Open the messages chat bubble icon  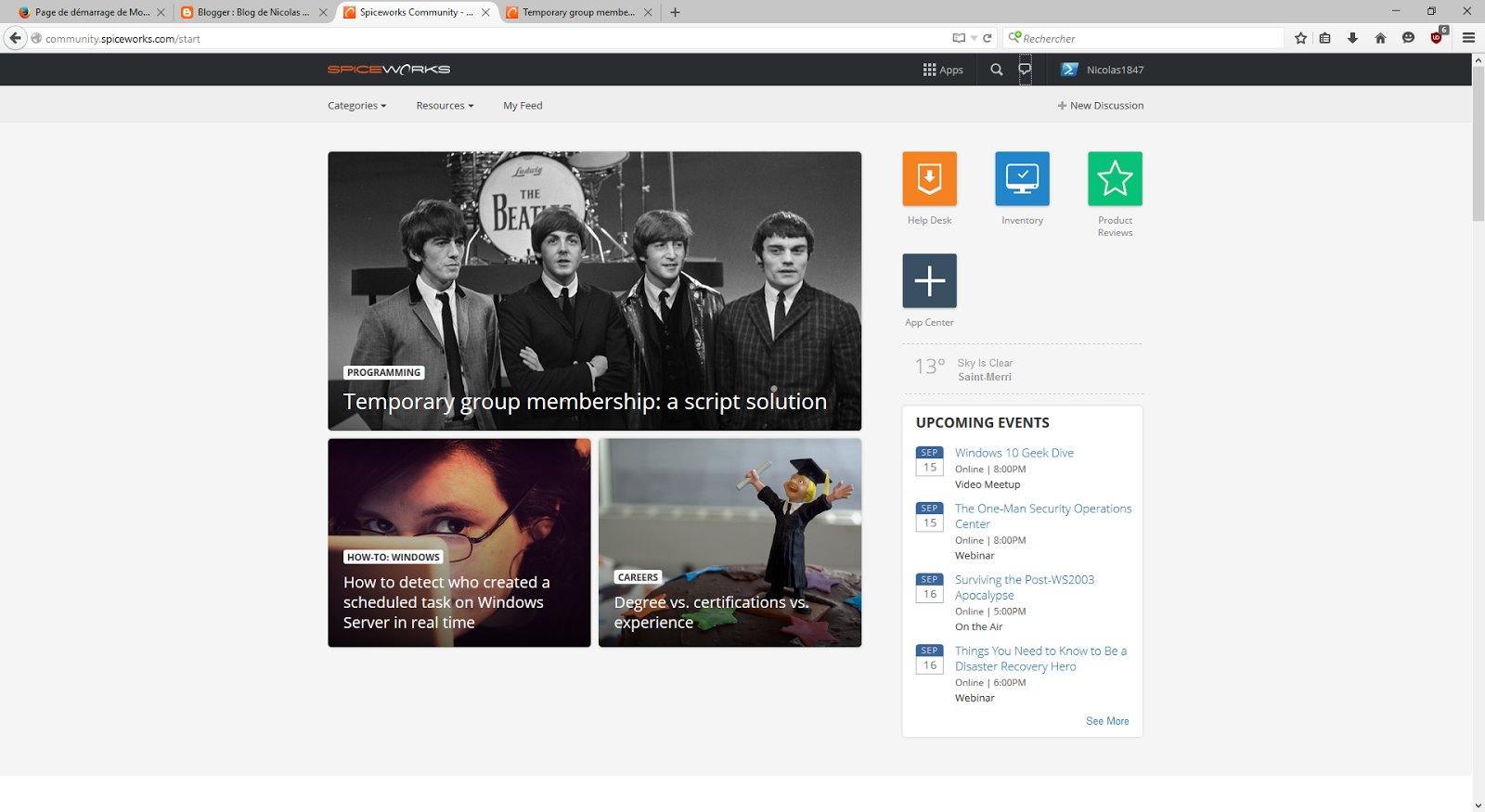[1025, 70]
